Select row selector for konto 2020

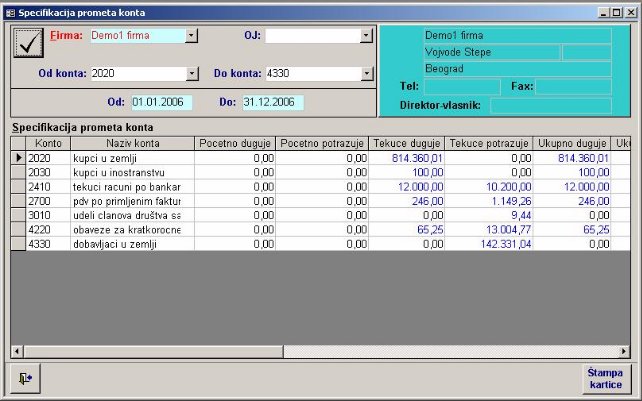[x=17, y=158]
